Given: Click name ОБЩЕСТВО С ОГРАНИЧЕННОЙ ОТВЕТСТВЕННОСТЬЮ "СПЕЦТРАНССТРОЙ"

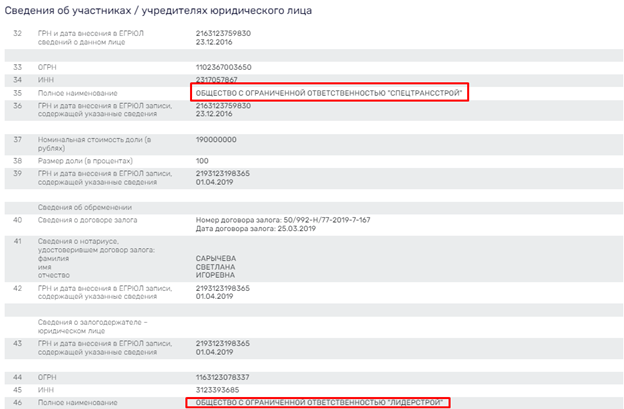Looking at the screenshot, I should point(329,93).
